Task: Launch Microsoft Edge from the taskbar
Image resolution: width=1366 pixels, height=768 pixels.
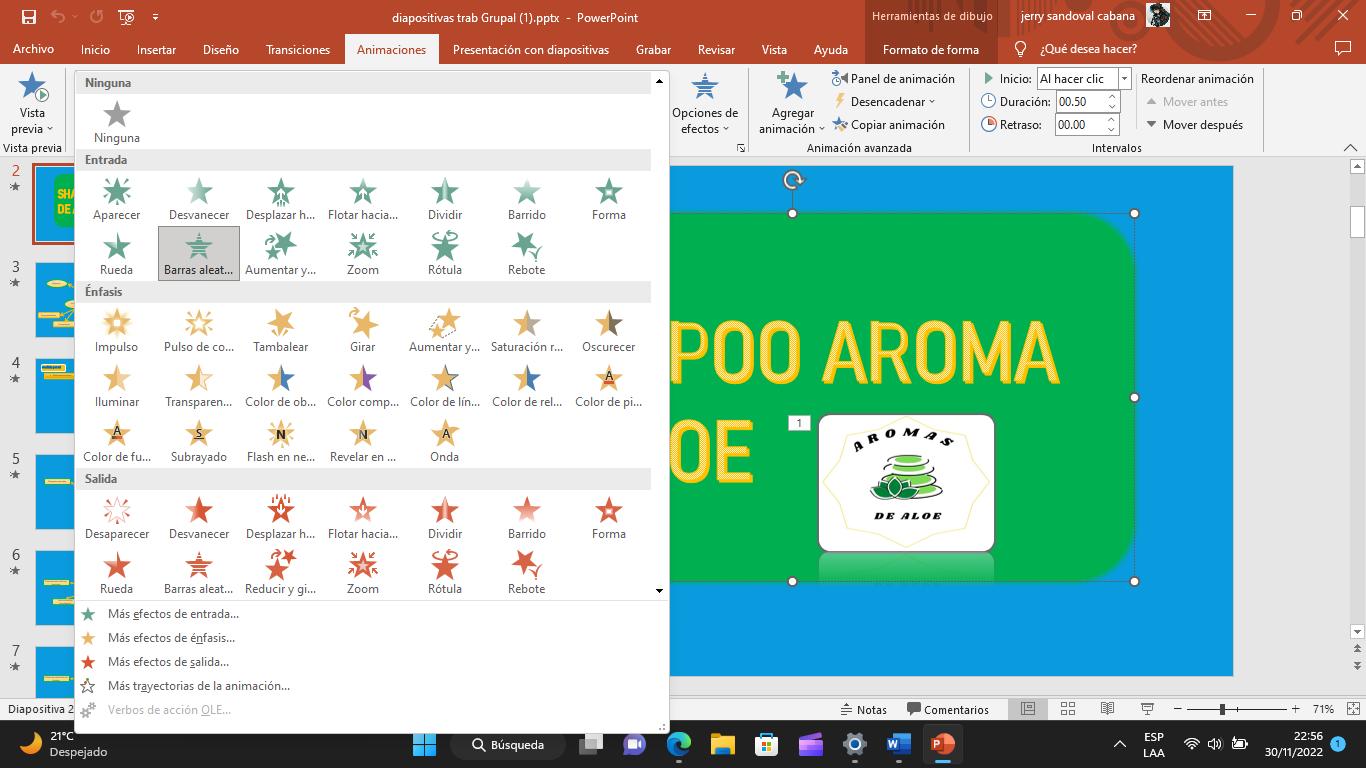Action: tap(679, 744)
